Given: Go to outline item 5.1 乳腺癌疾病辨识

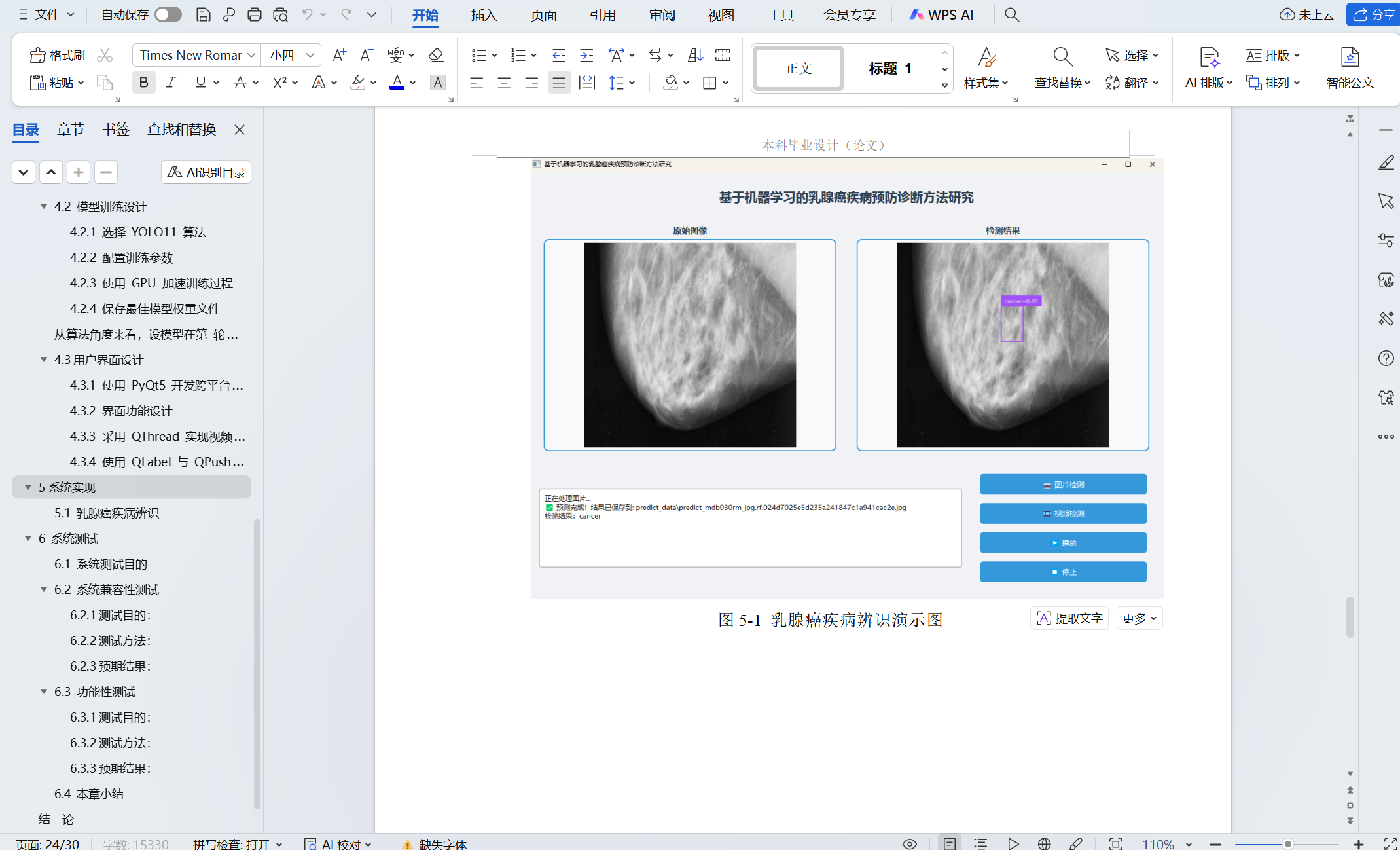Looking at the screenshot, I should (107, 513).
